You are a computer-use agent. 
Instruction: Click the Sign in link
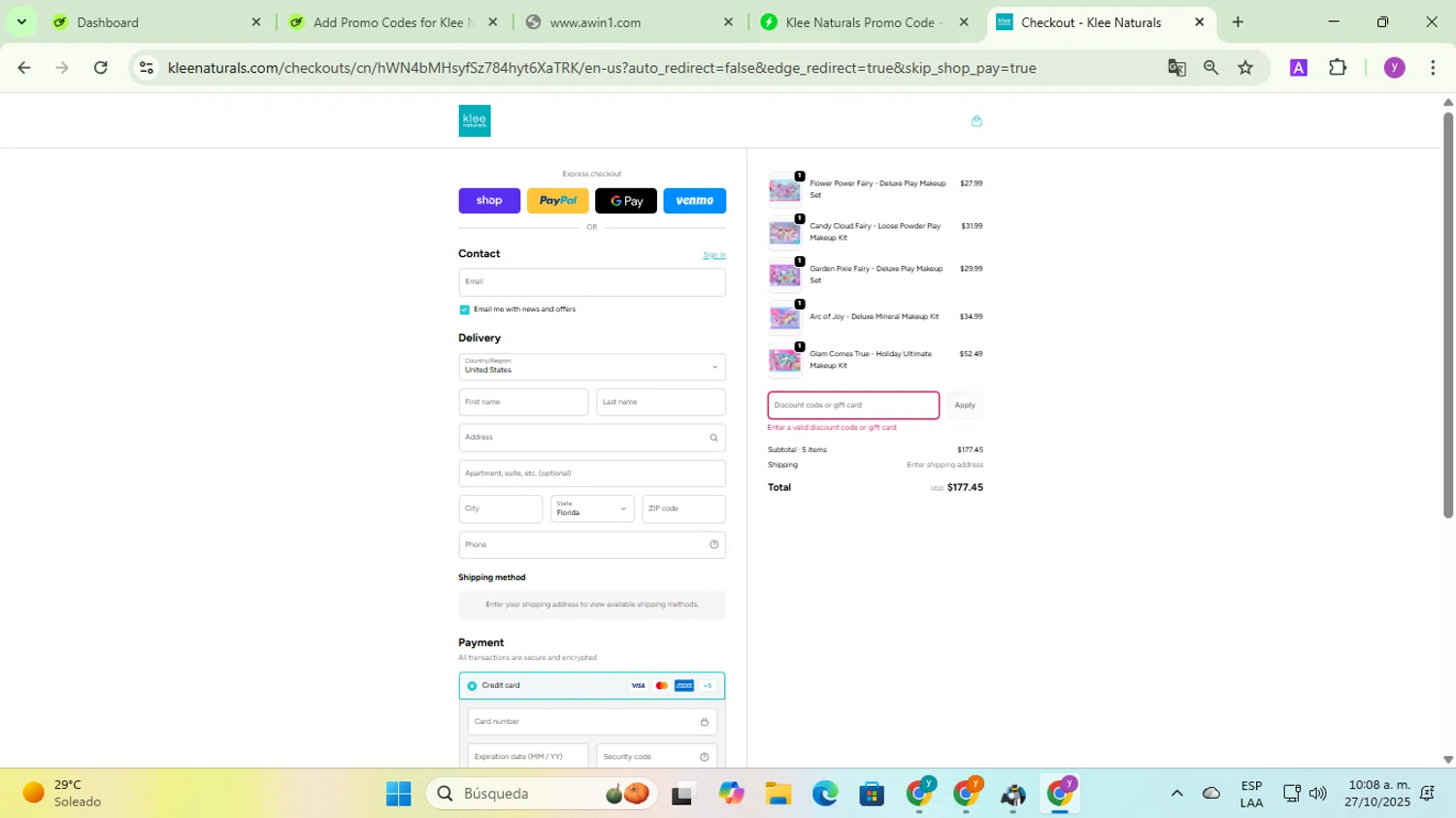tap(714, 255)
